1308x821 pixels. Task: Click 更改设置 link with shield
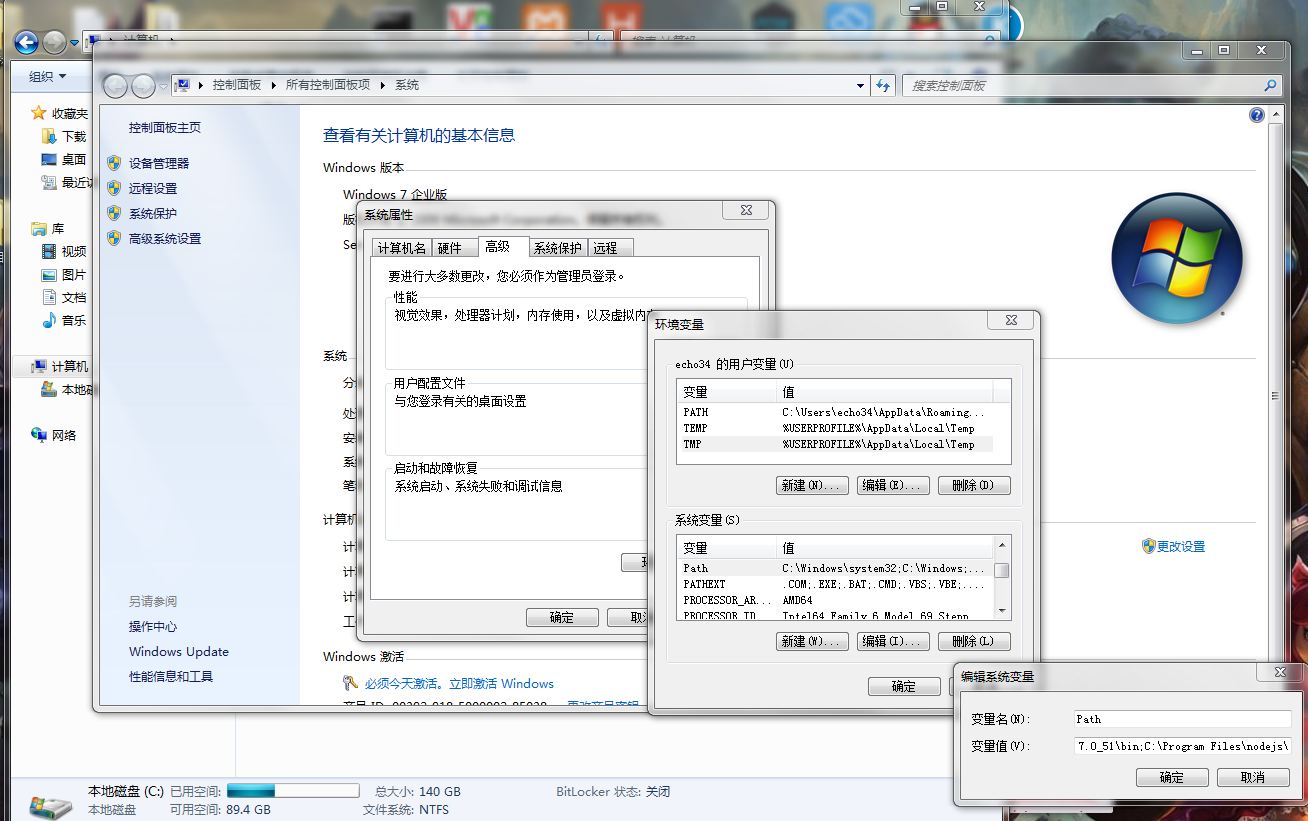tap(1180, 547)
